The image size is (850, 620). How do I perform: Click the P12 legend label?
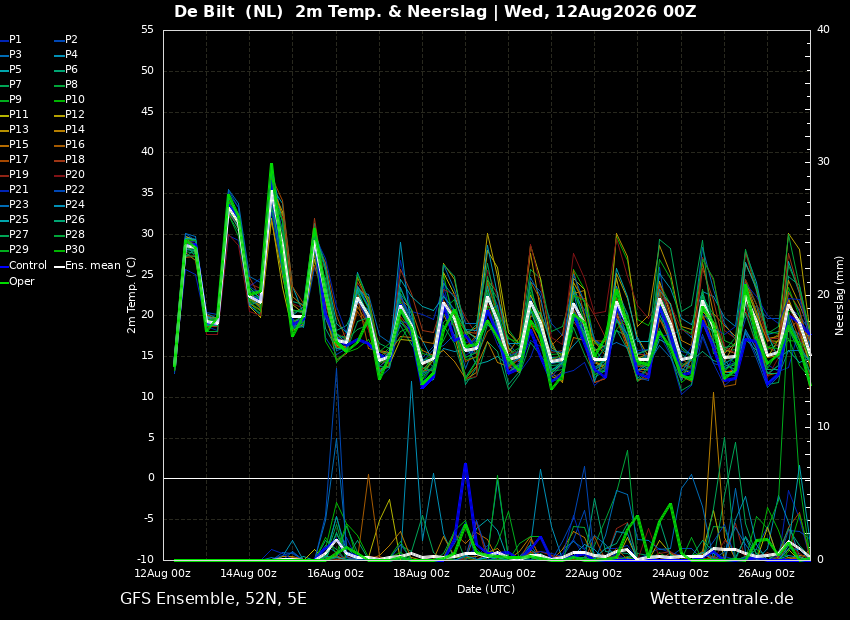tap(74, 114)
